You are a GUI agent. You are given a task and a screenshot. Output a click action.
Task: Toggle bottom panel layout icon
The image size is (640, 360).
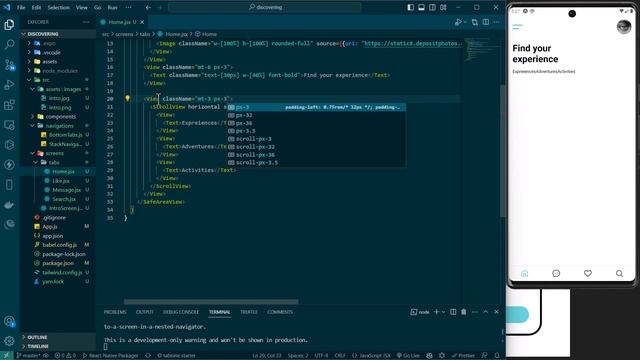click(421, 7)
